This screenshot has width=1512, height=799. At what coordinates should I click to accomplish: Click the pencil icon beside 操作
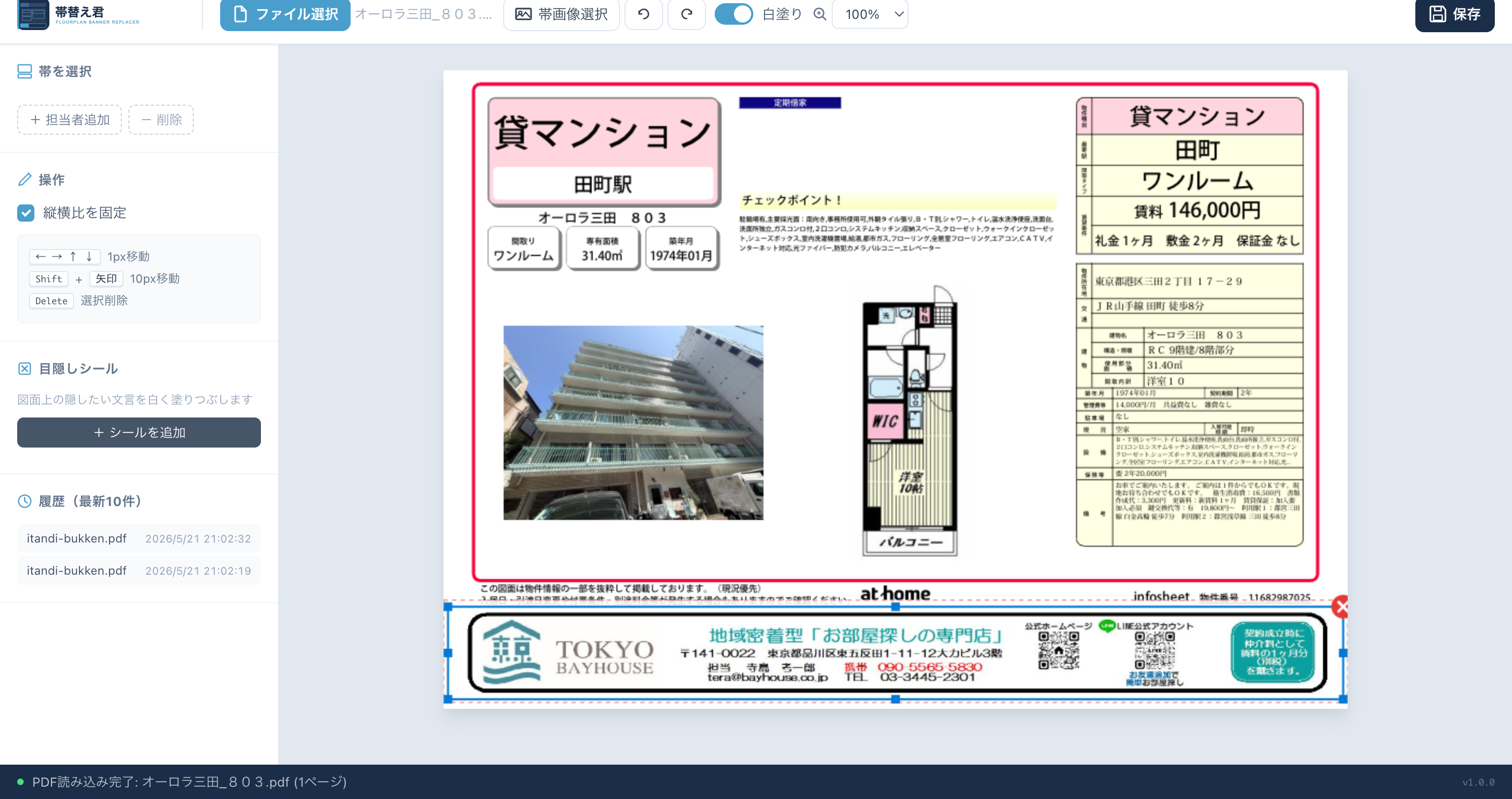pyautogui.click(x=25, y=180)
